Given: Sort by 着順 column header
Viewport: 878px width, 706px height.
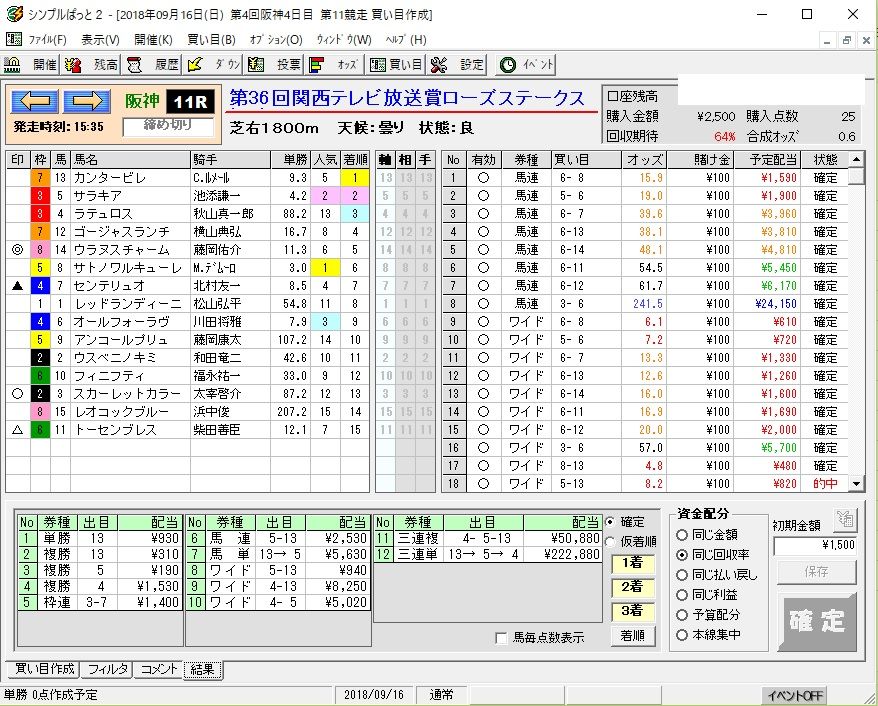Looking at the screenshot, I should click(x=355, y=160).
